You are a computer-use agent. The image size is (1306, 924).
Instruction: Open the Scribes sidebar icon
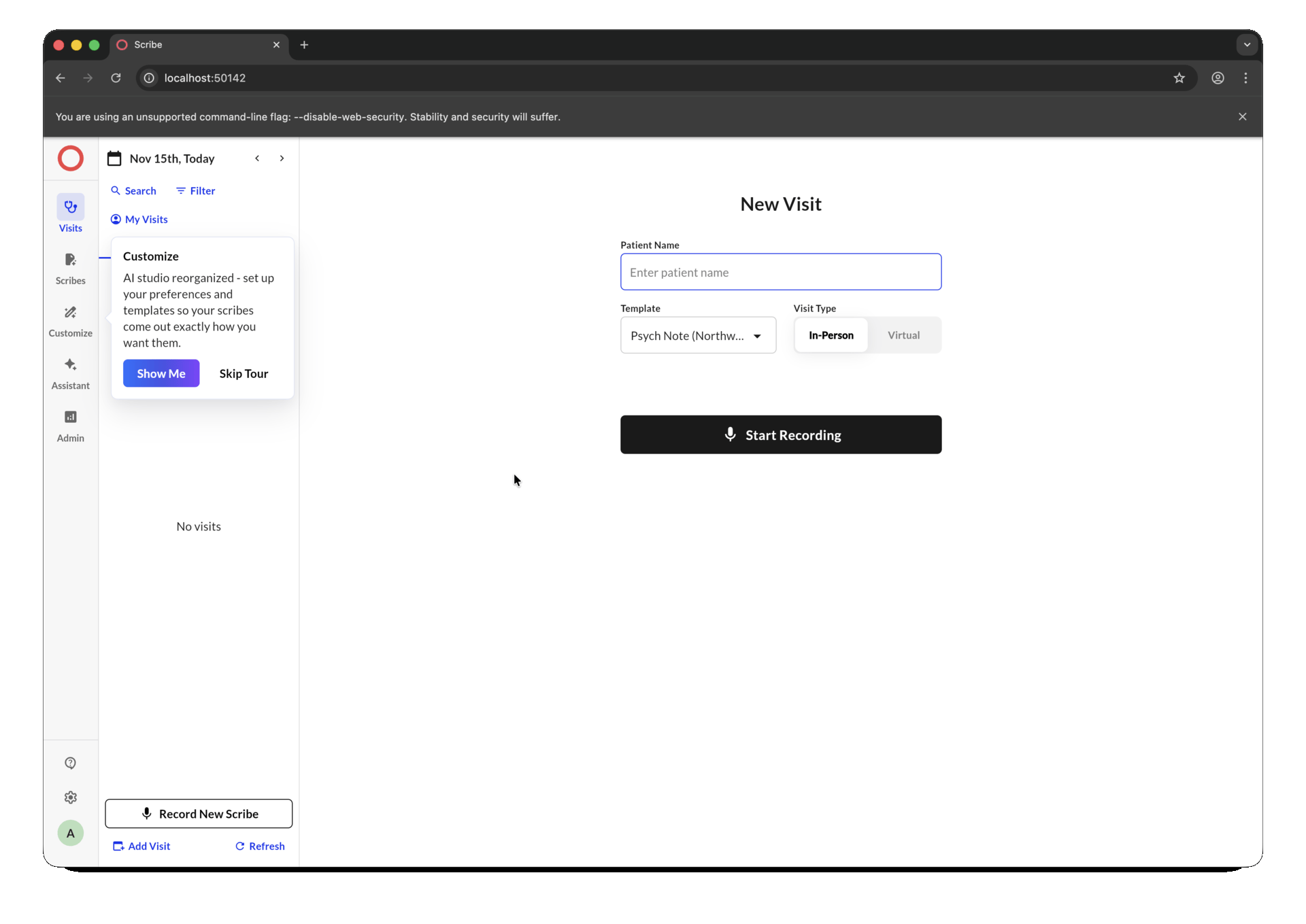pos(70,260)
